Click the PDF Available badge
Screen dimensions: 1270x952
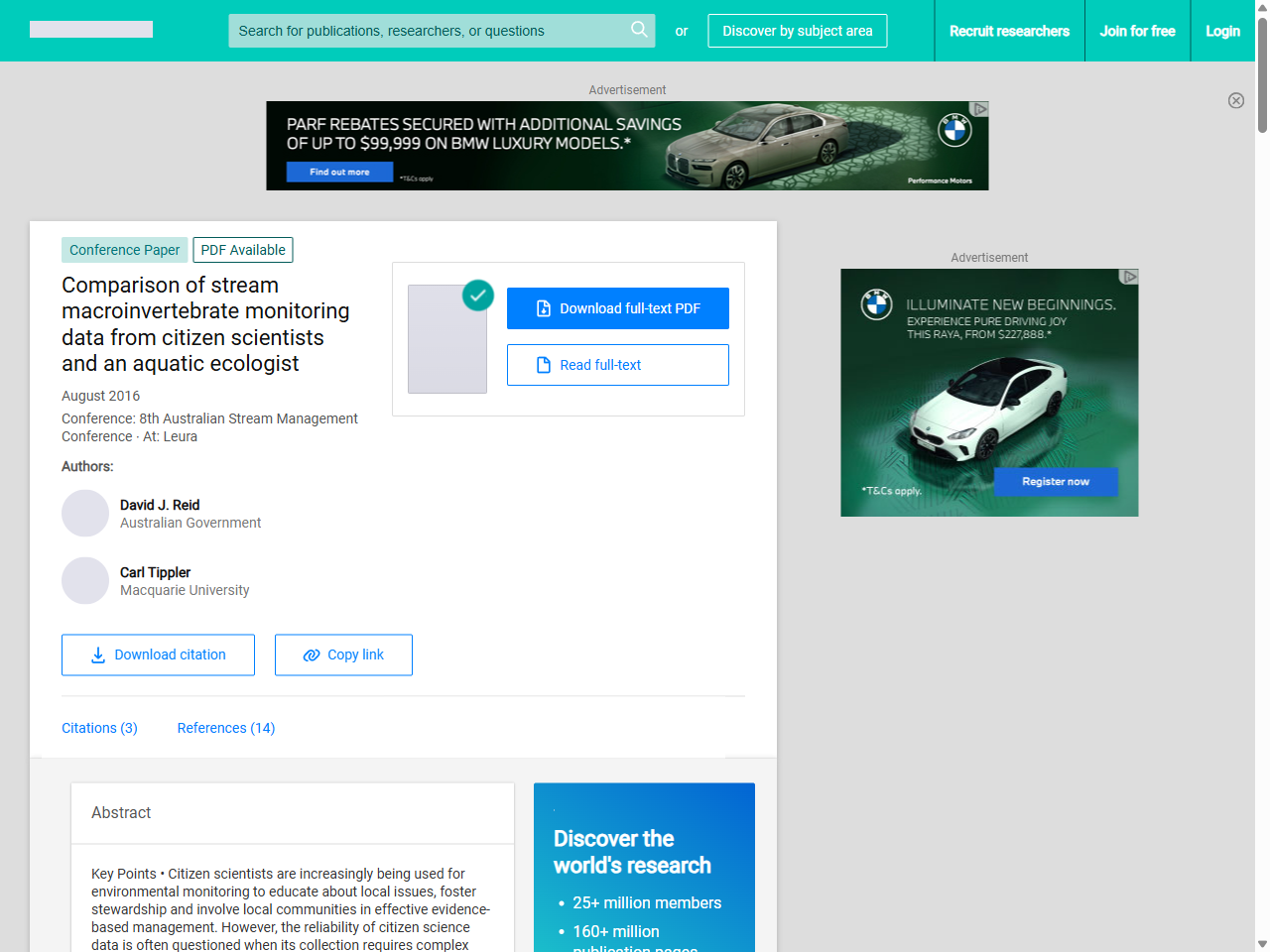click(x=243, y=250)
